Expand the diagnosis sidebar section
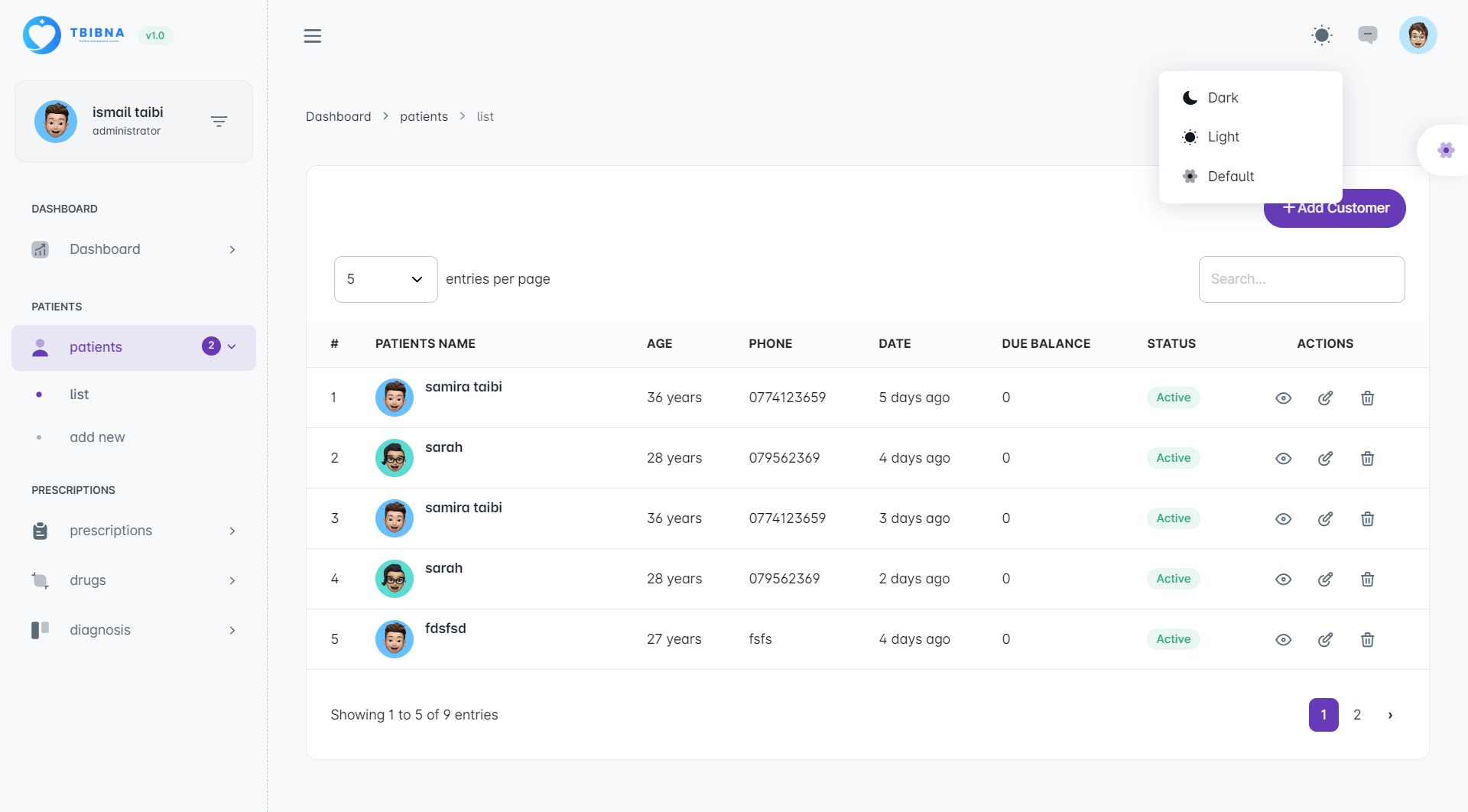The image size is (1468, 812). click(x=134, y=630)
